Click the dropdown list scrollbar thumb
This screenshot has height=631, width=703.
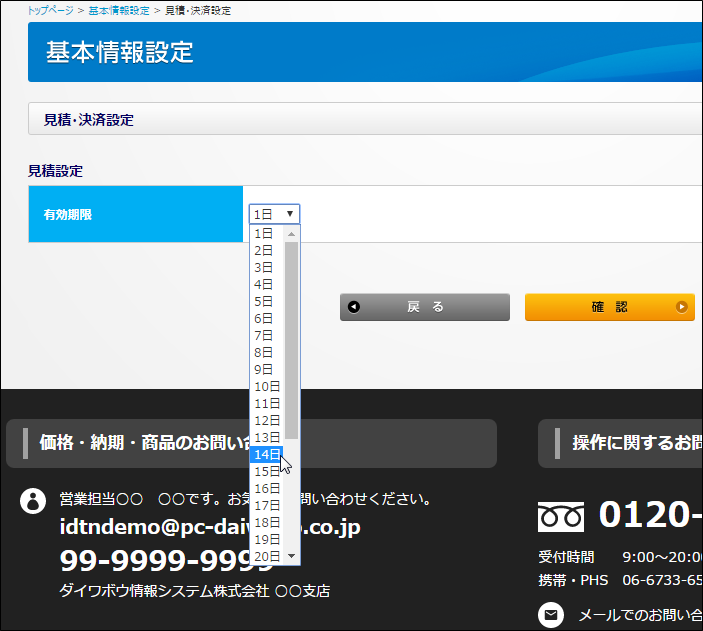pyautogui.click(x=292, y=340)
